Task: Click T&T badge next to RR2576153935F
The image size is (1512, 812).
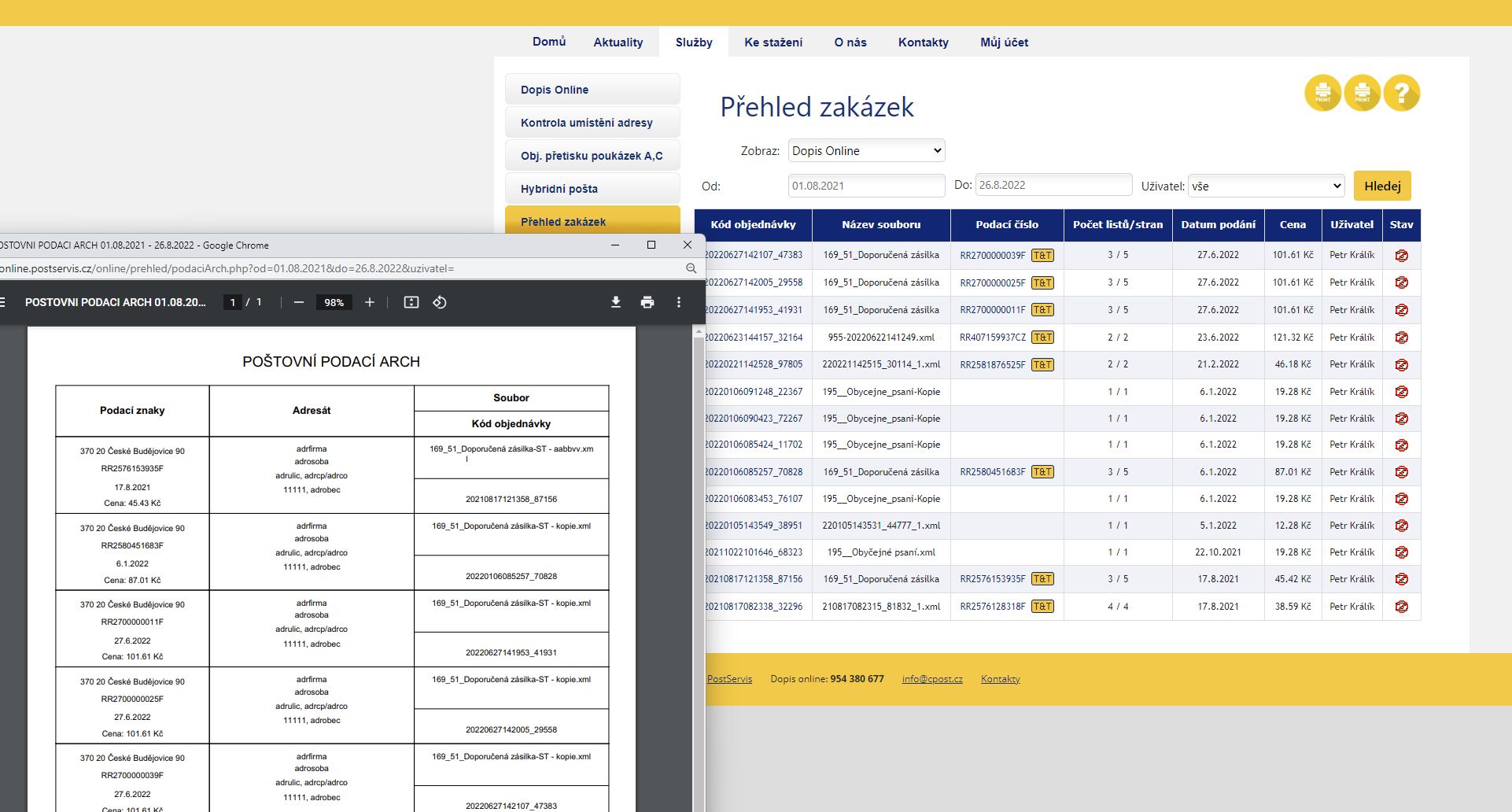Action: (x=1042, y=579)
